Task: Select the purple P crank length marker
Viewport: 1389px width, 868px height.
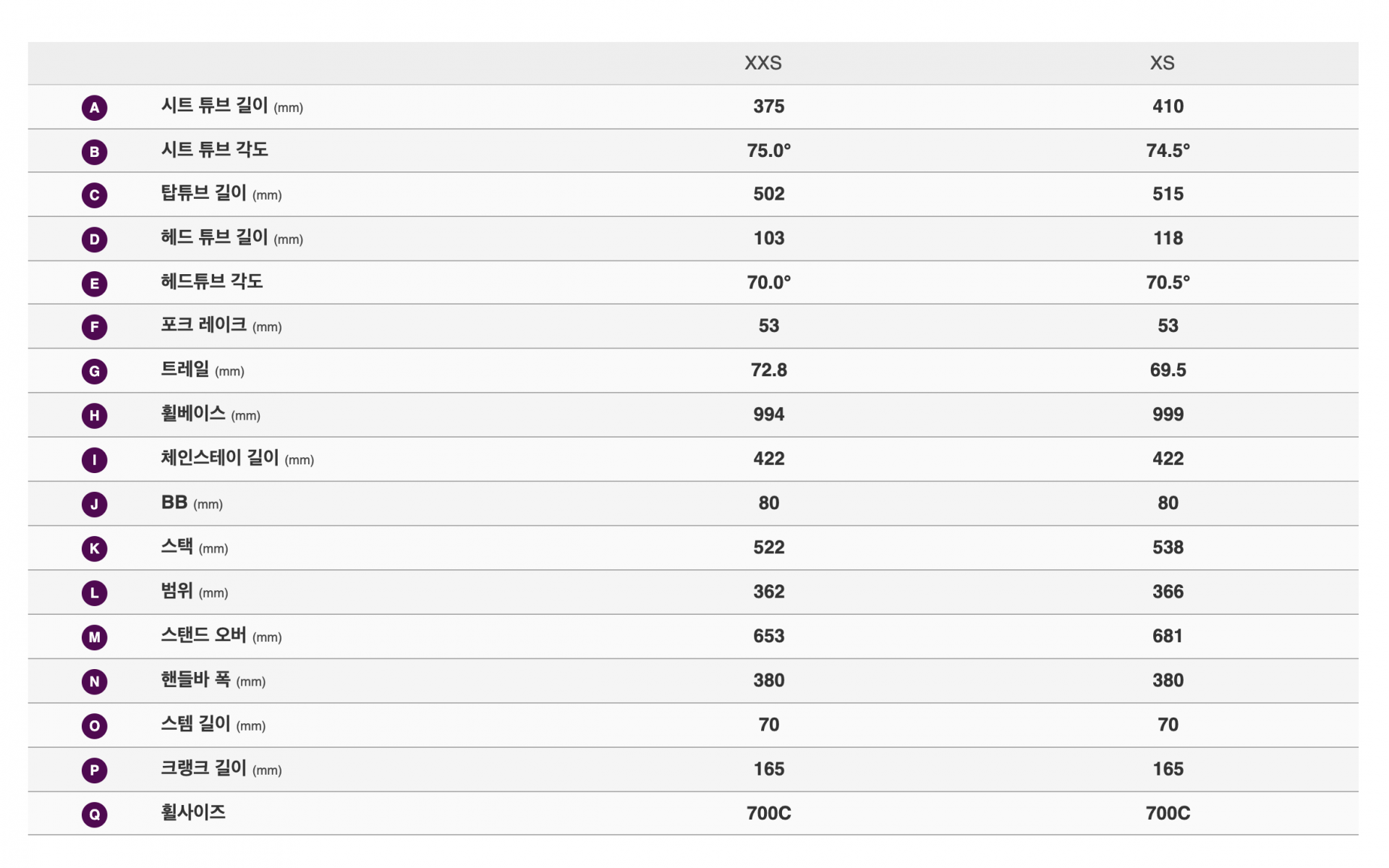Action: click(x=94, y=770)
